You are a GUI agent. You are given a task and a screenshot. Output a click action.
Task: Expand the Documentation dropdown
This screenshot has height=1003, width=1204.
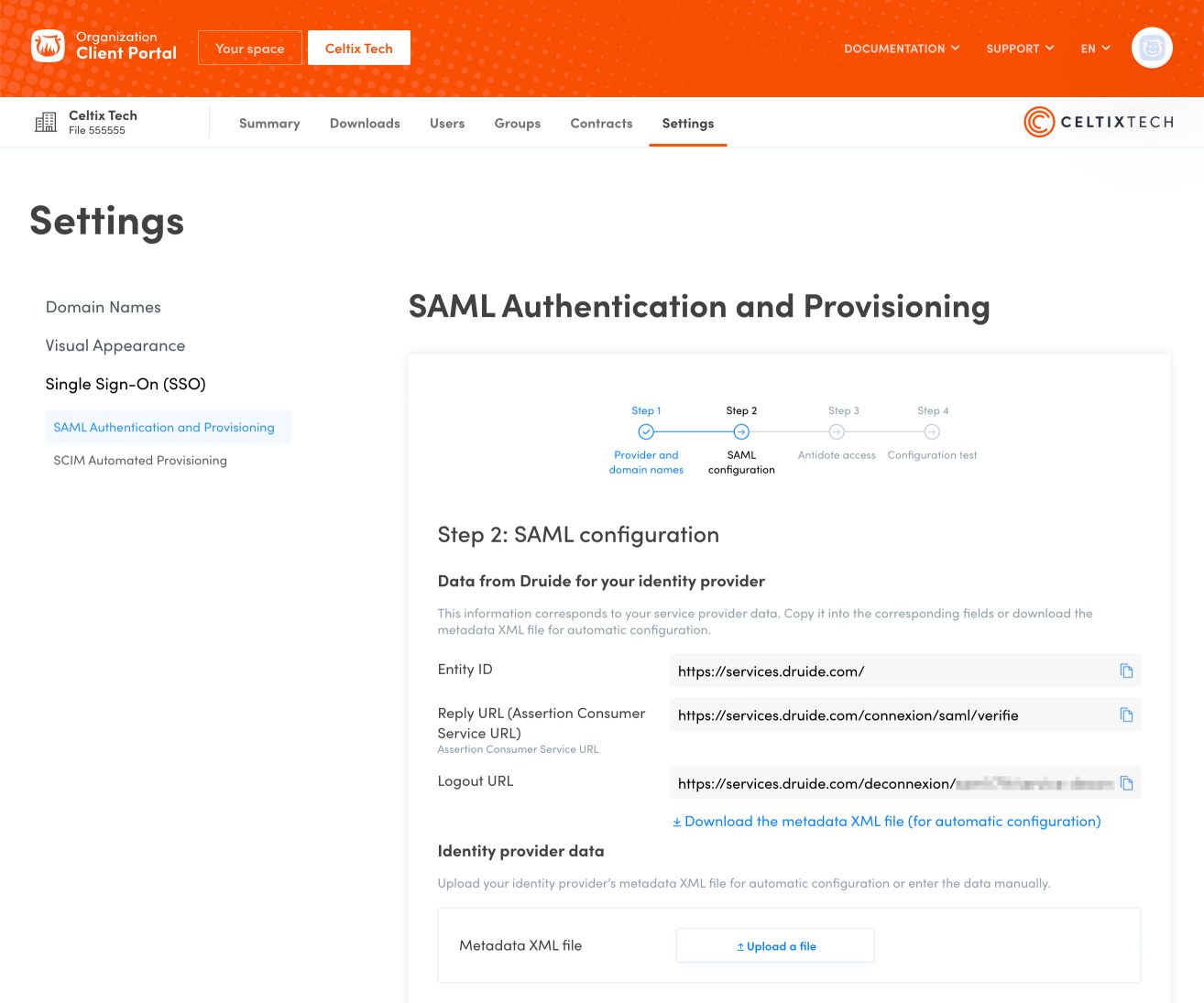902,49
